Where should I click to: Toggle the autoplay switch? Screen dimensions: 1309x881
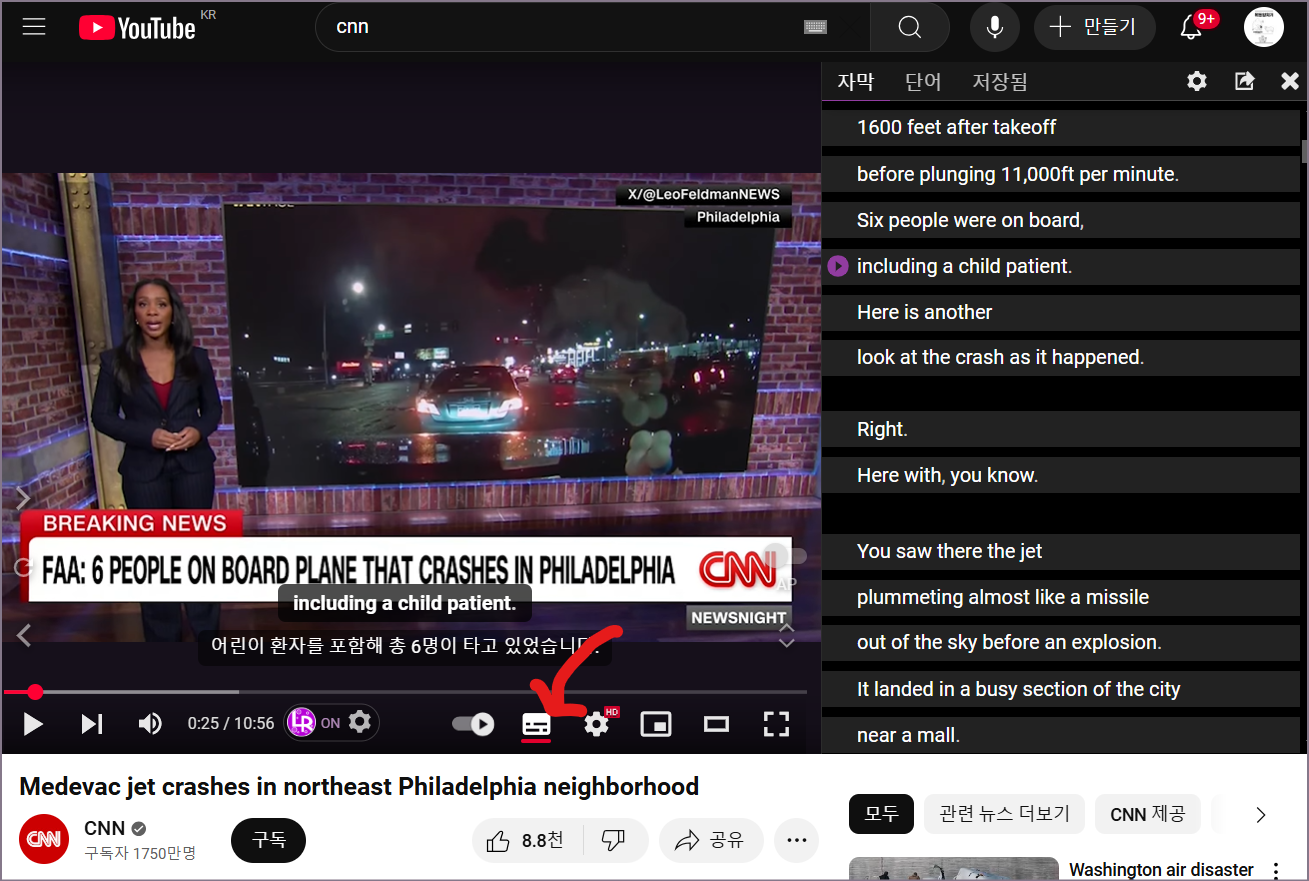tap(473, 724)
